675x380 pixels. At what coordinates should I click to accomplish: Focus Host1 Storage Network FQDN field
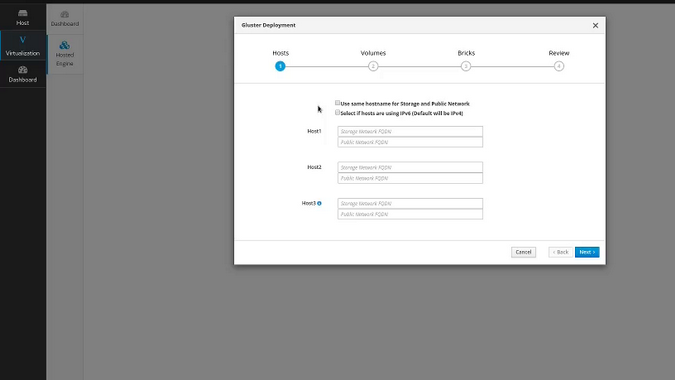[410, 131]
